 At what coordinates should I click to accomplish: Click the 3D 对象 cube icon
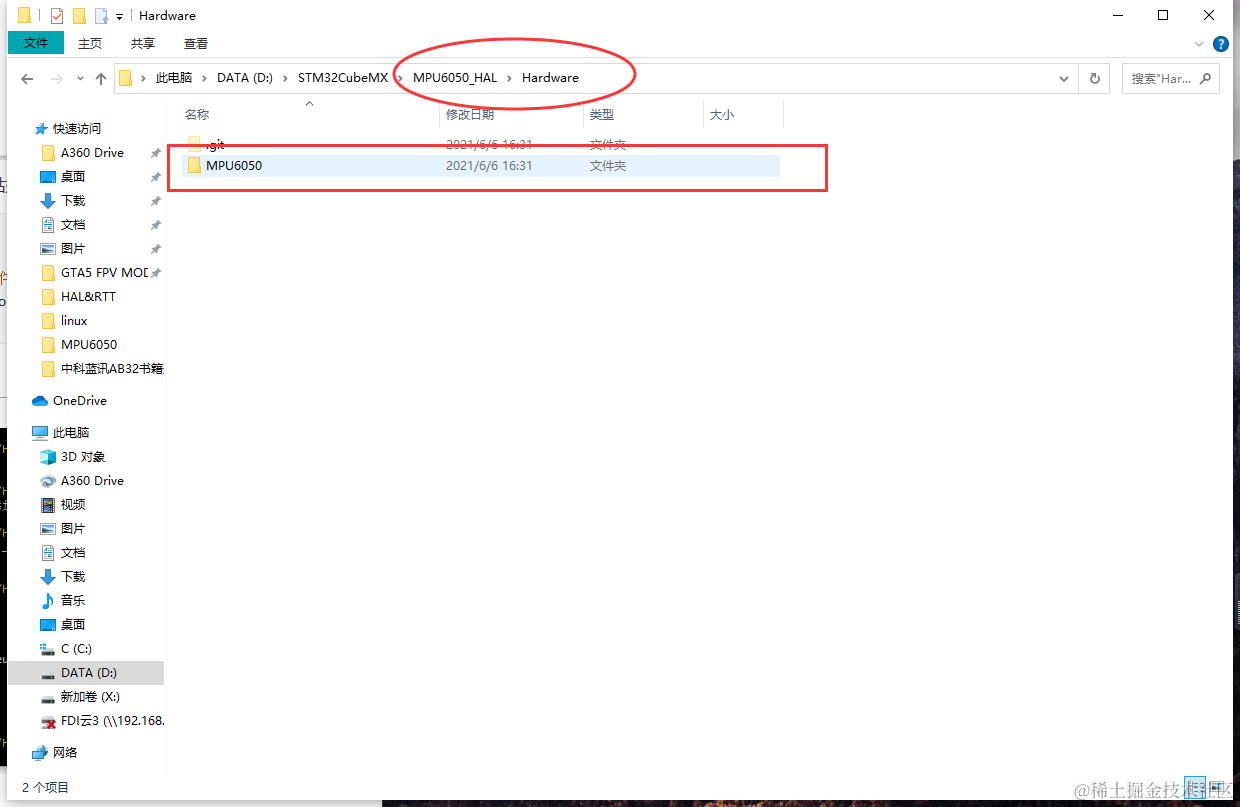(x=48, y=457)
